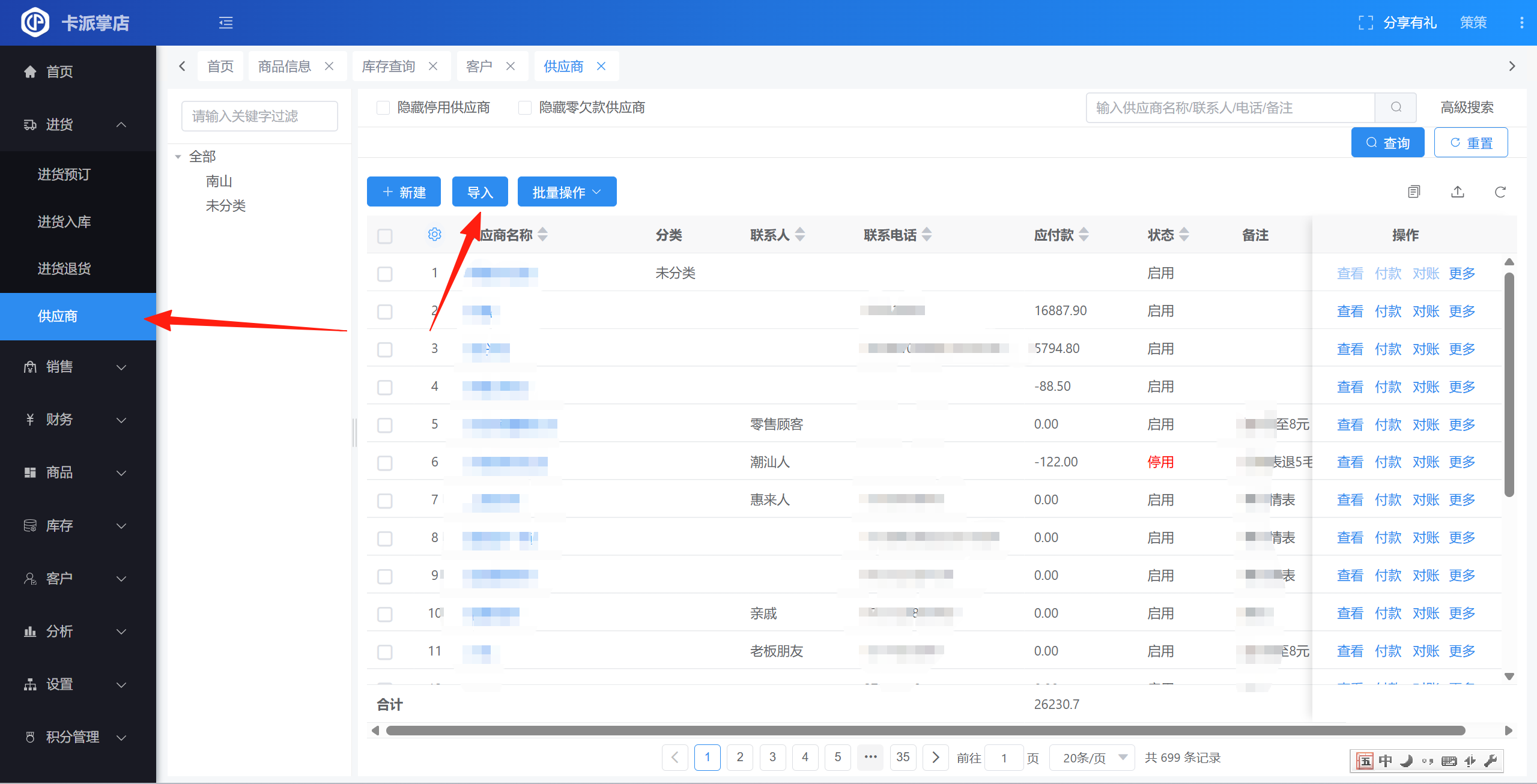1537x784 pixels.
Task: Click the fullscreen icon in header
Action: (1365, 23)
